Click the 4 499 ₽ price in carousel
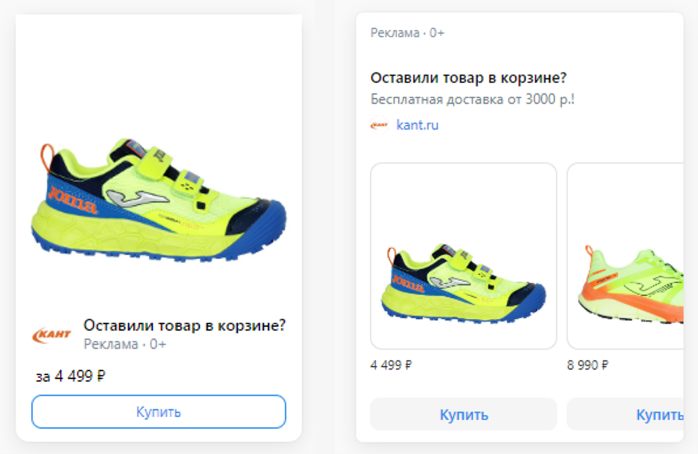 tap(392, 365)
